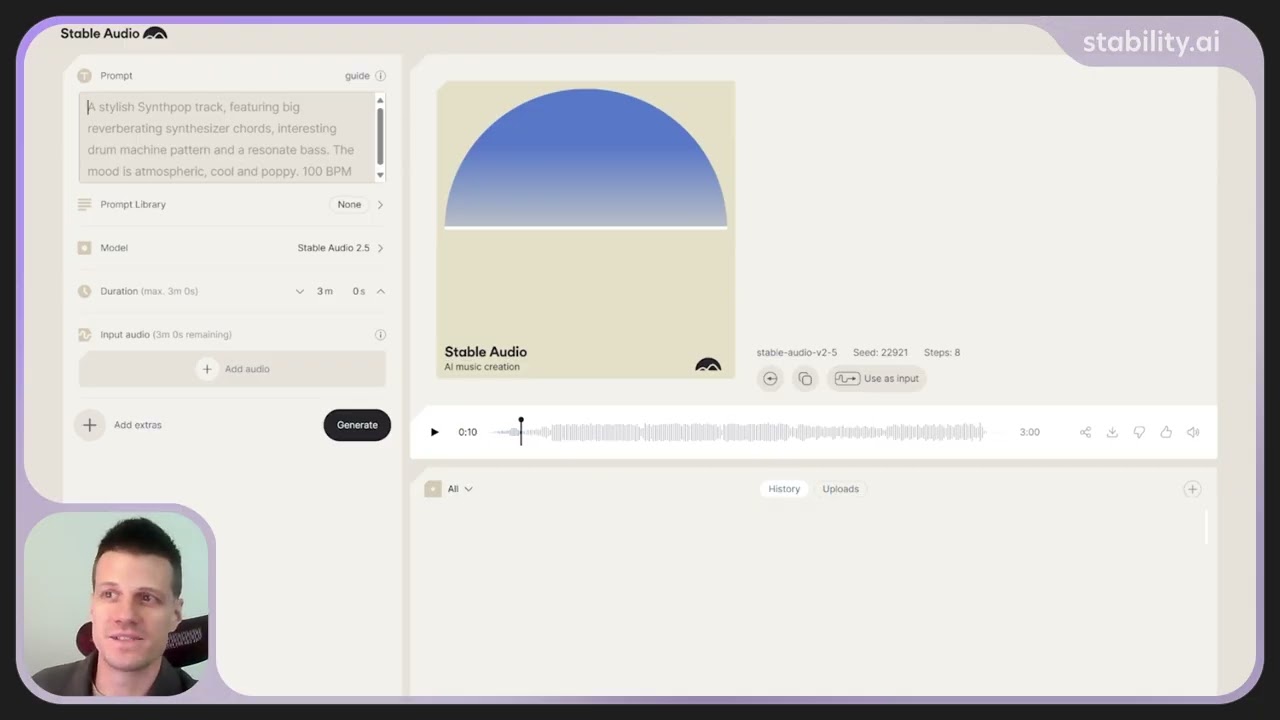Screen dimensions: 1280x720
Task: Play the generated audio track
Action: tap(434, 432)
